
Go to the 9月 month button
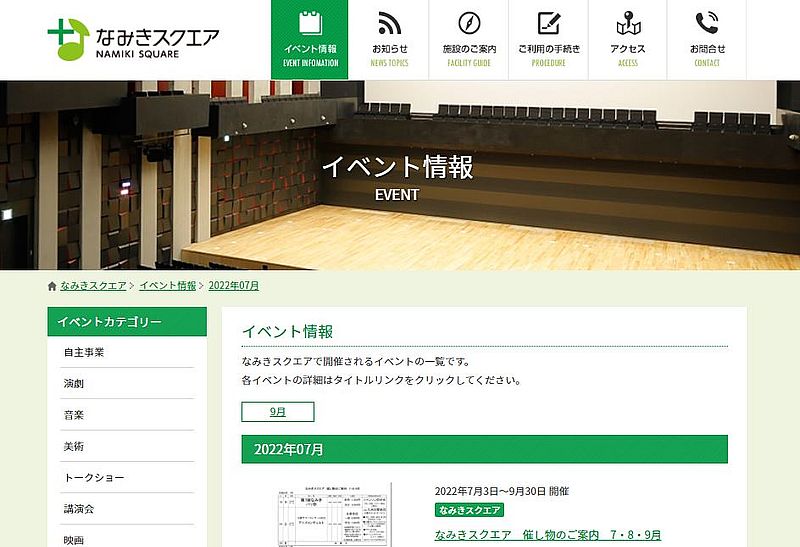278,412
